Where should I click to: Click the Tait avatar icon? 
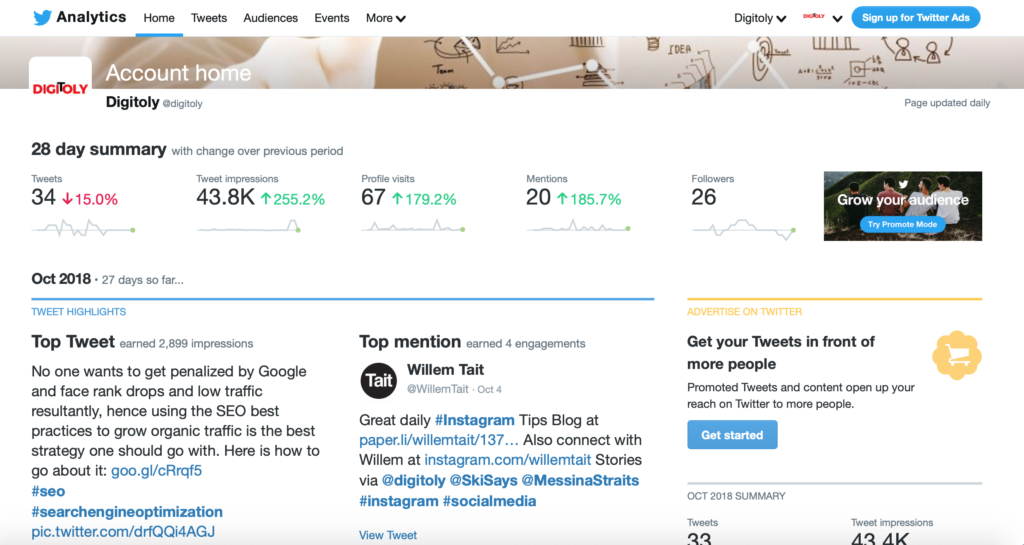pyautogui.click(x=379, y=381)
